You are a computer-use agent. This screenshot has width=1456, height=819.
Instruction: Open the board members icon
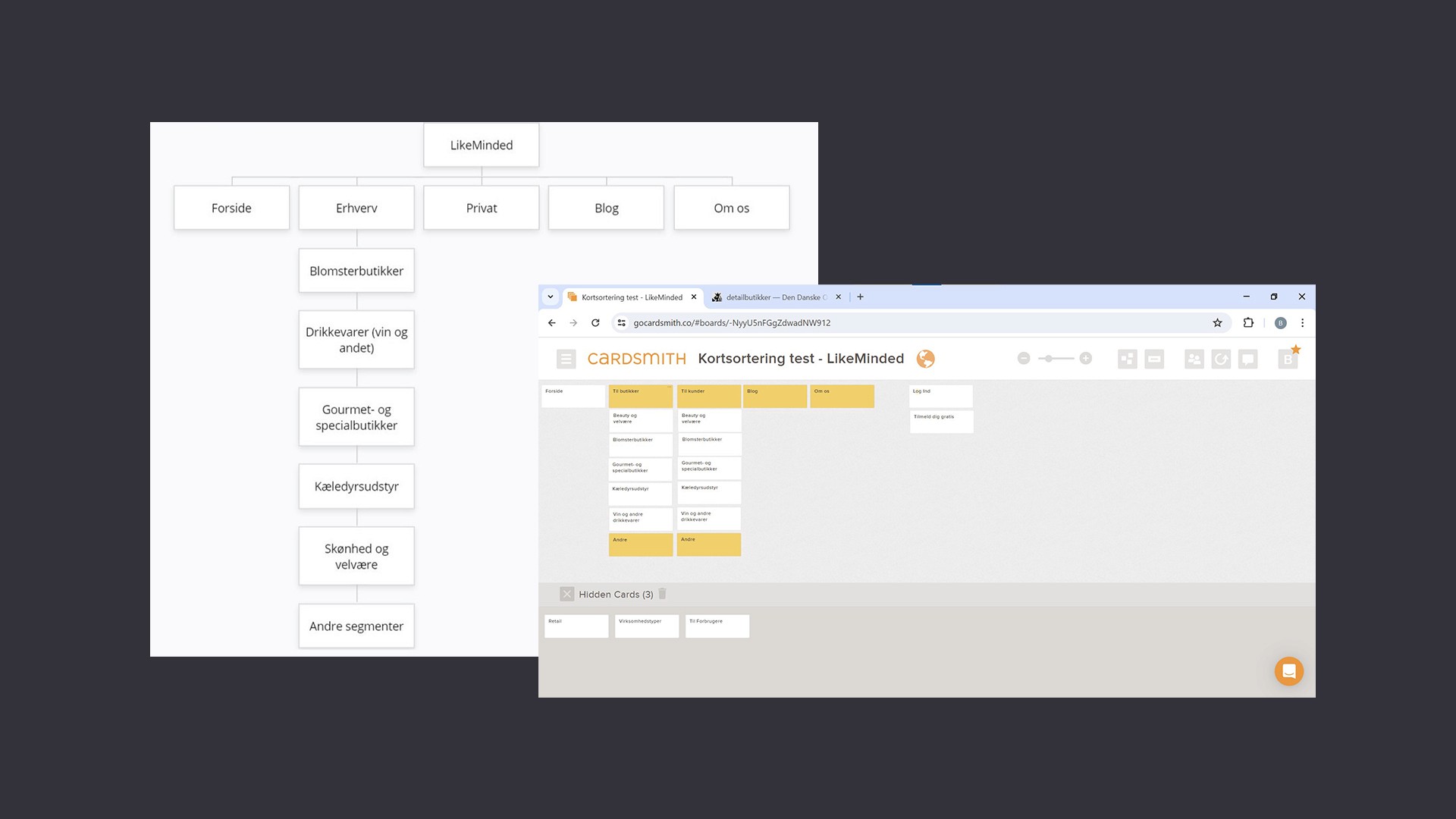(x=1194, y=359)
